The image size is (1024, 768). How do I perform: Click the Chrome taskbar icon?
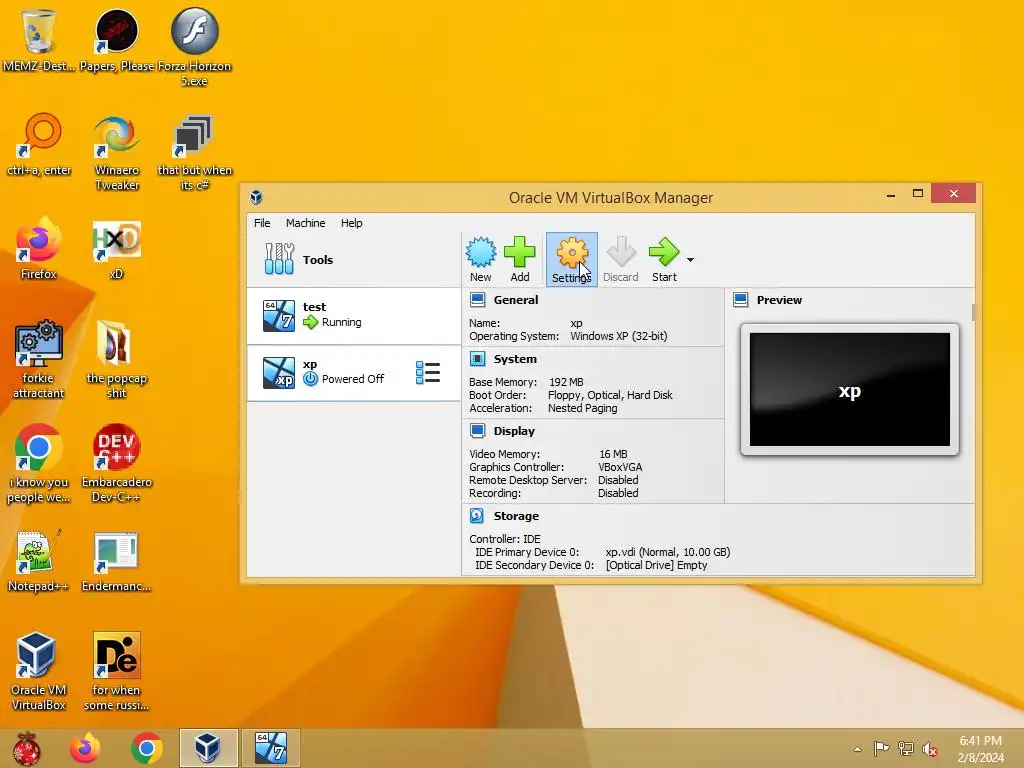click(146, 748)
